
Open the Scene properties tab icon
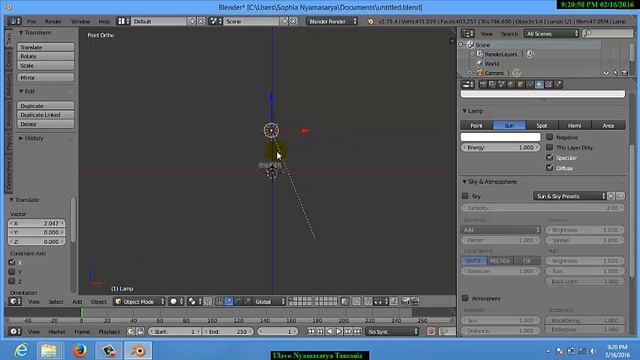pos(502,84)
